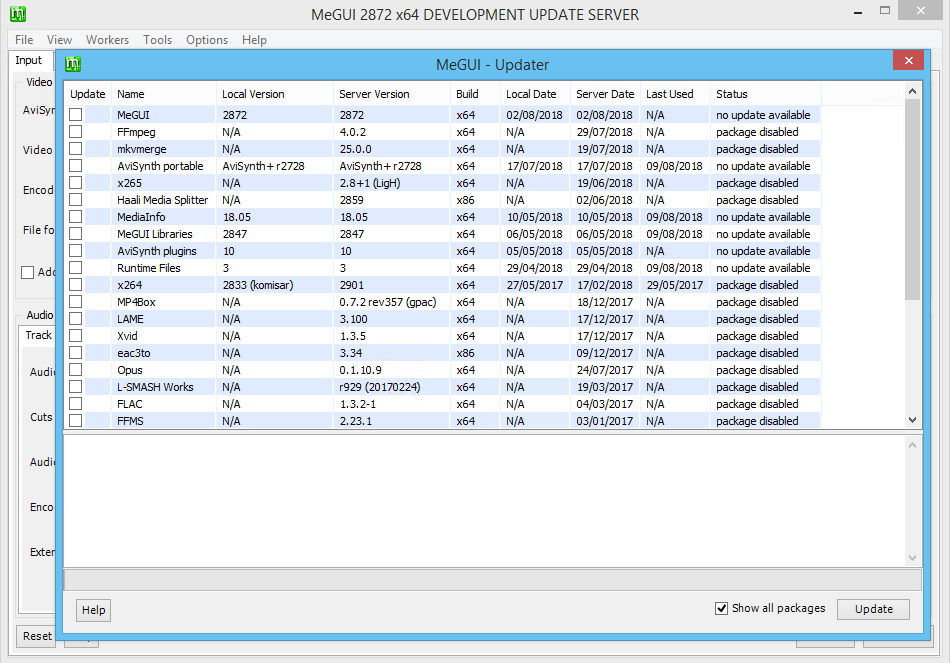
Task: Click the Help button in Updater dialog
Action: coord(93,610)
